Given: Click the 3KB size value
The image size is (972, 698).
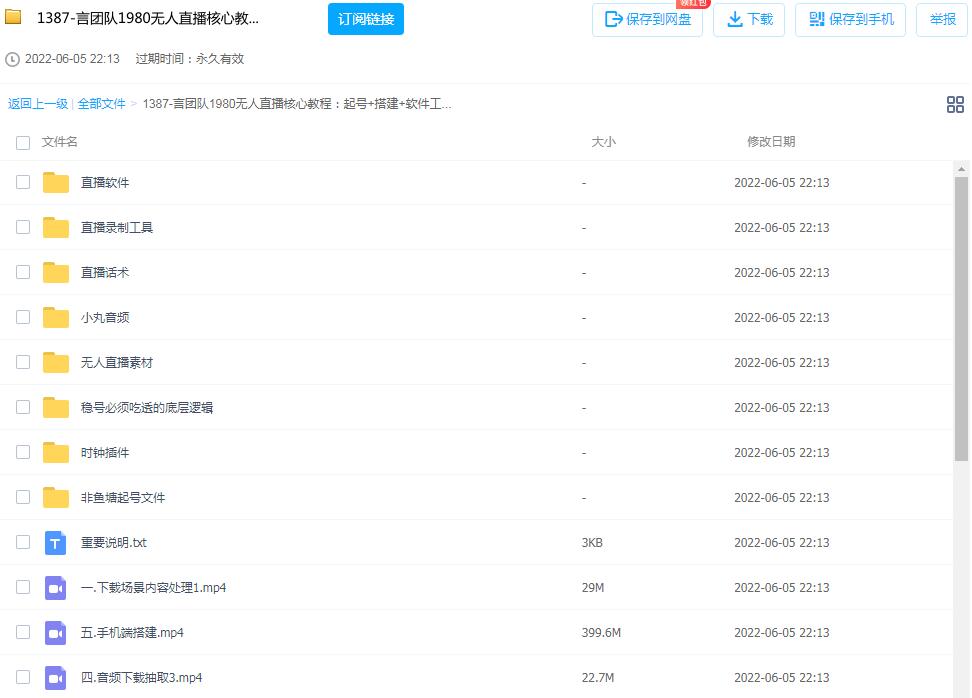Looking at the screenshot, I should tap(592, 542).
